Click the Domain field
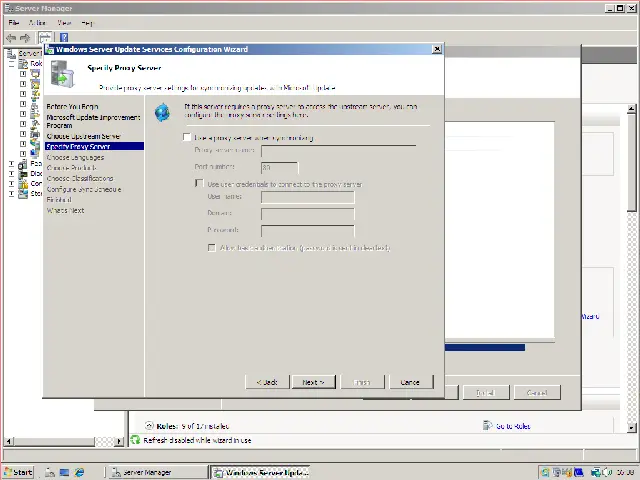 (308, 213)
